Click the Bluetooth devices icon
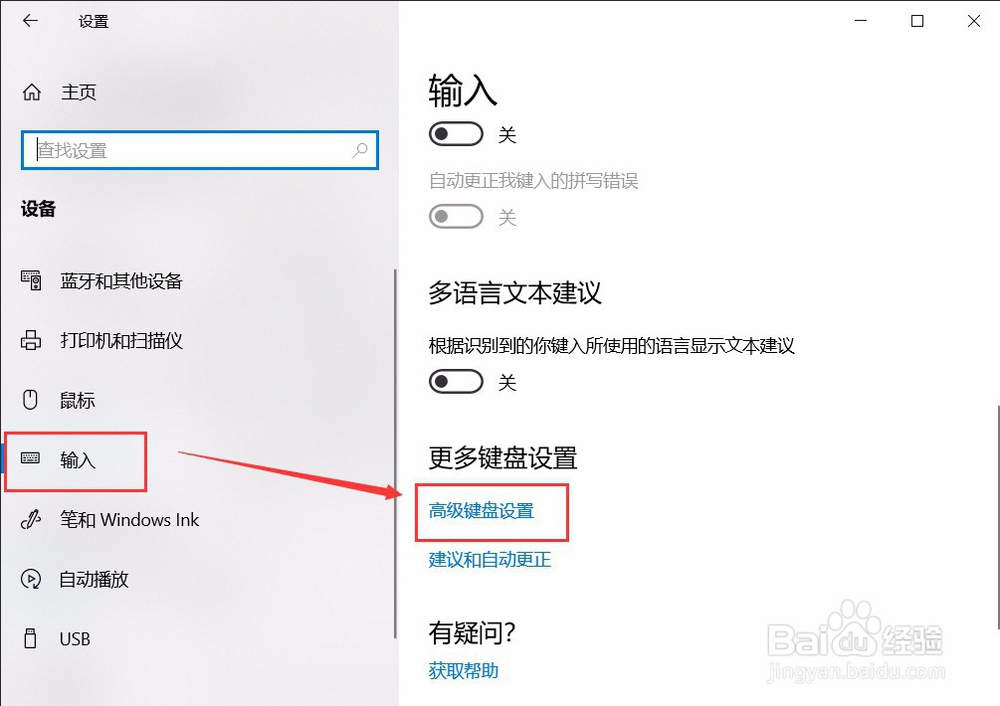 click(31, 280)
